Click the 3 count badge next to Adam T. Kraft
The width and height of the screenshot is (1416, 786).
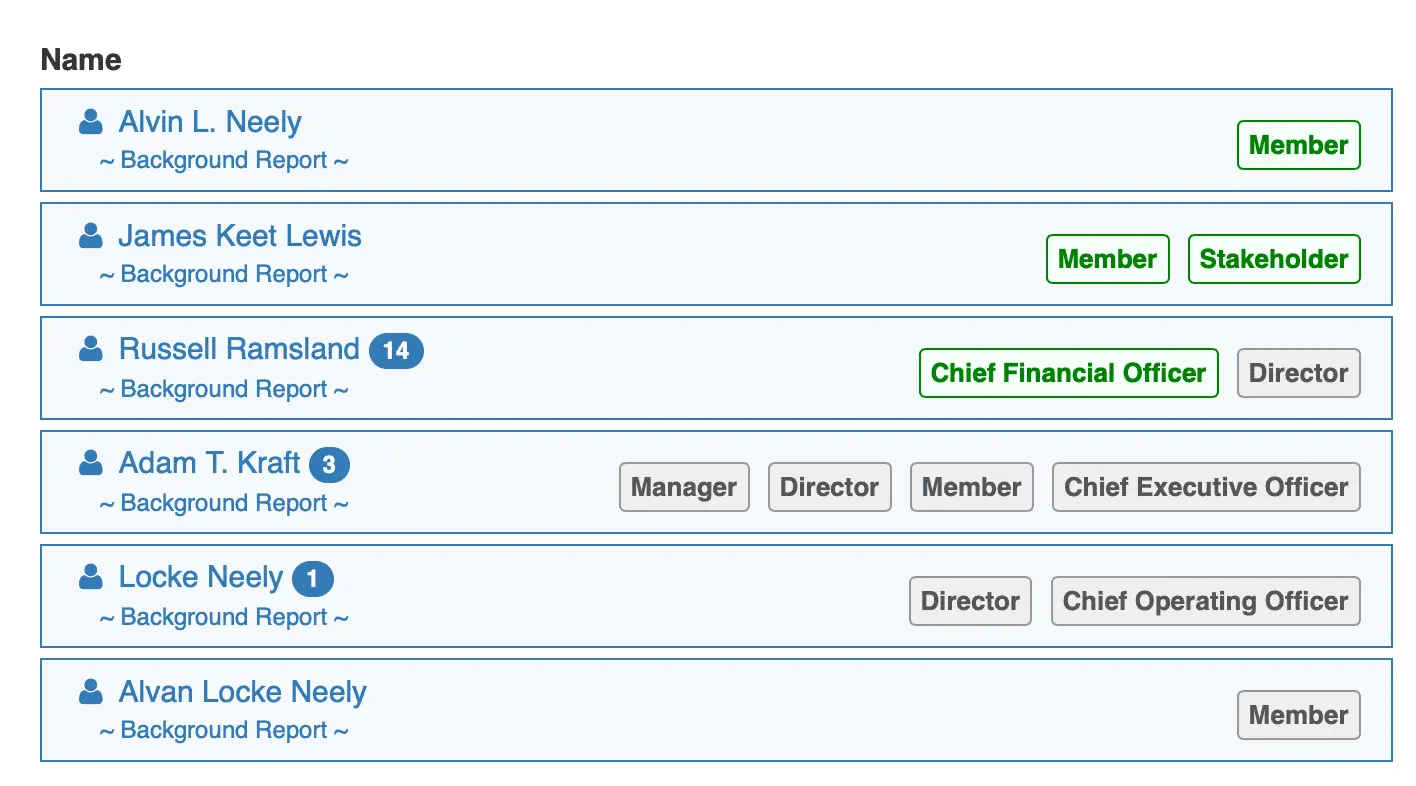pos(329,464)
